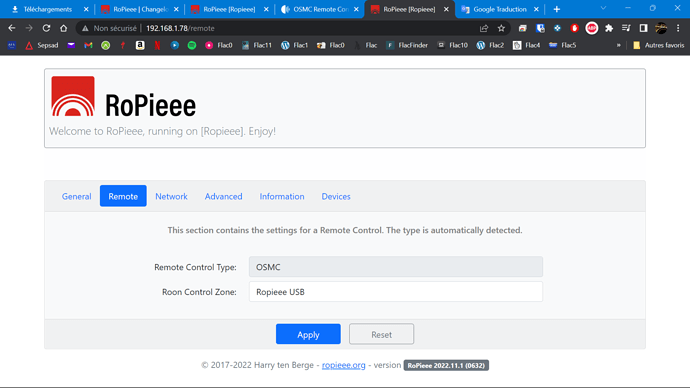Screen dimensions: 690x388
Task: Open the Flac1 WordPress bookmark
Action: pyautogui.click(x=294, y=45)
